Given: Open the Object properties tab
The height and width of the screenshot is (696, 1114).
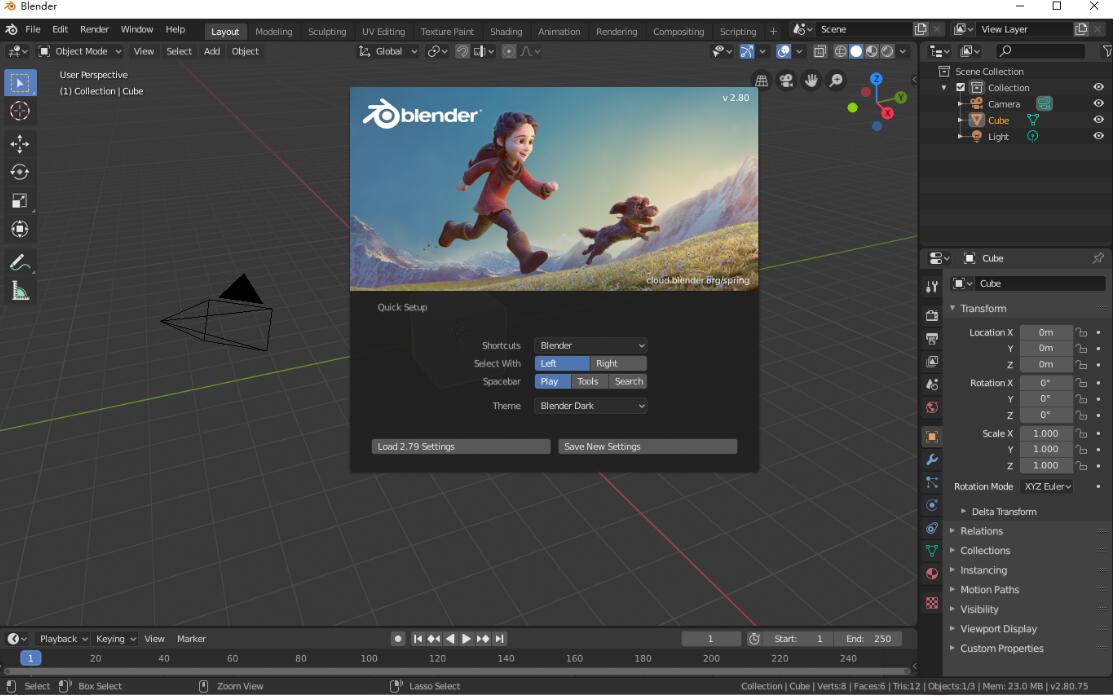Looking at the screenshot, I should coord(932,437).
